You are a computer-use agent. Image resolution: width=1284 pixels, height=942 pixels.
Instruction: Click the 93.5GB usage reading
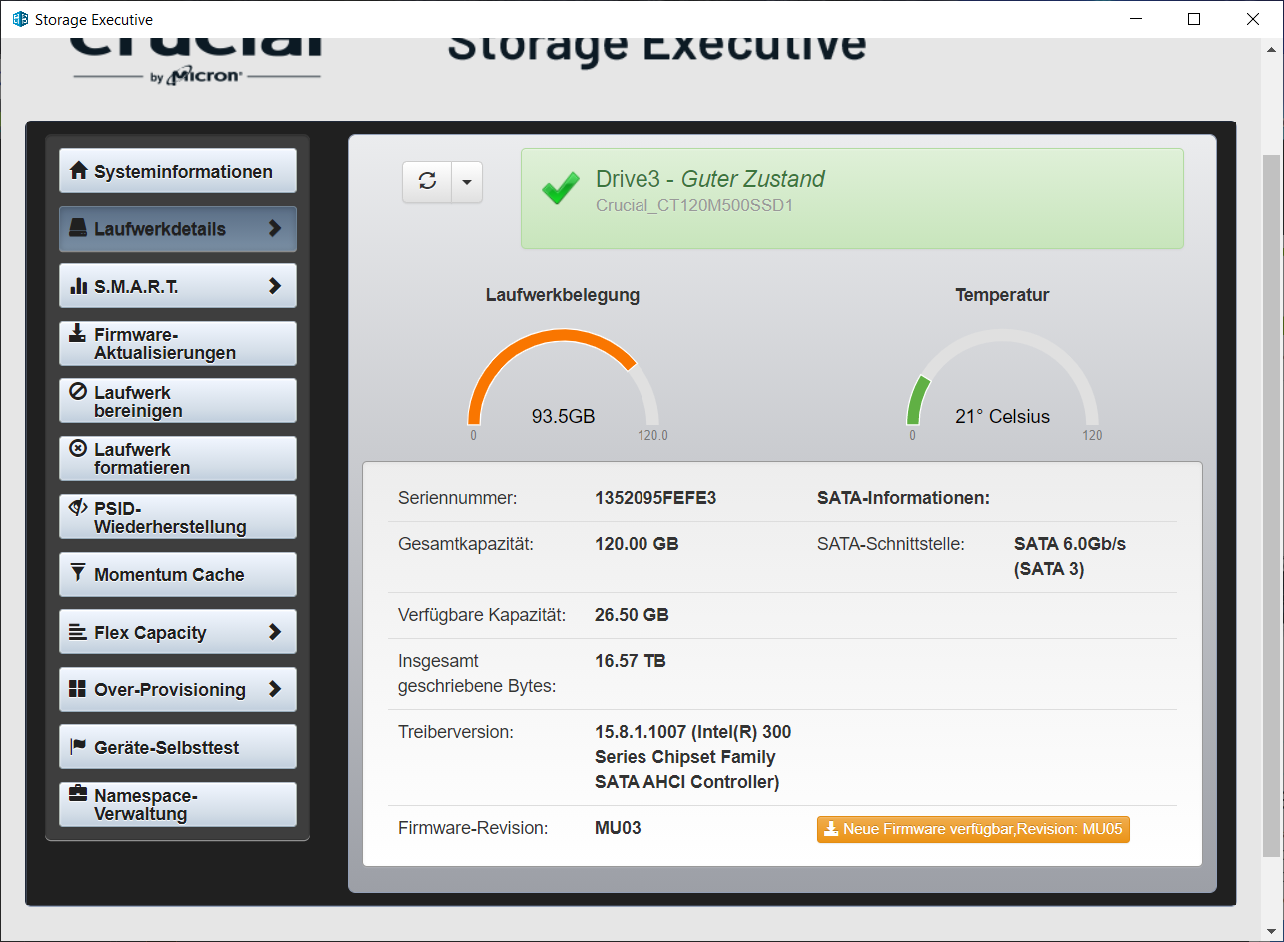pyautogui.click(x=563, y=416)
